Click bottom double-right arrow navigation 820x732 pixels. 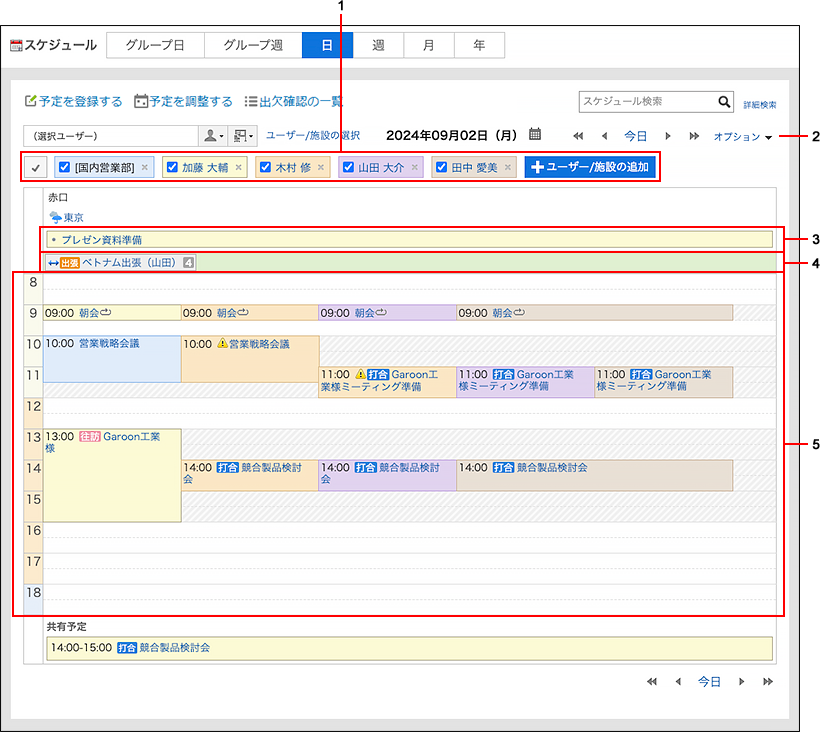tap(768, 681)
